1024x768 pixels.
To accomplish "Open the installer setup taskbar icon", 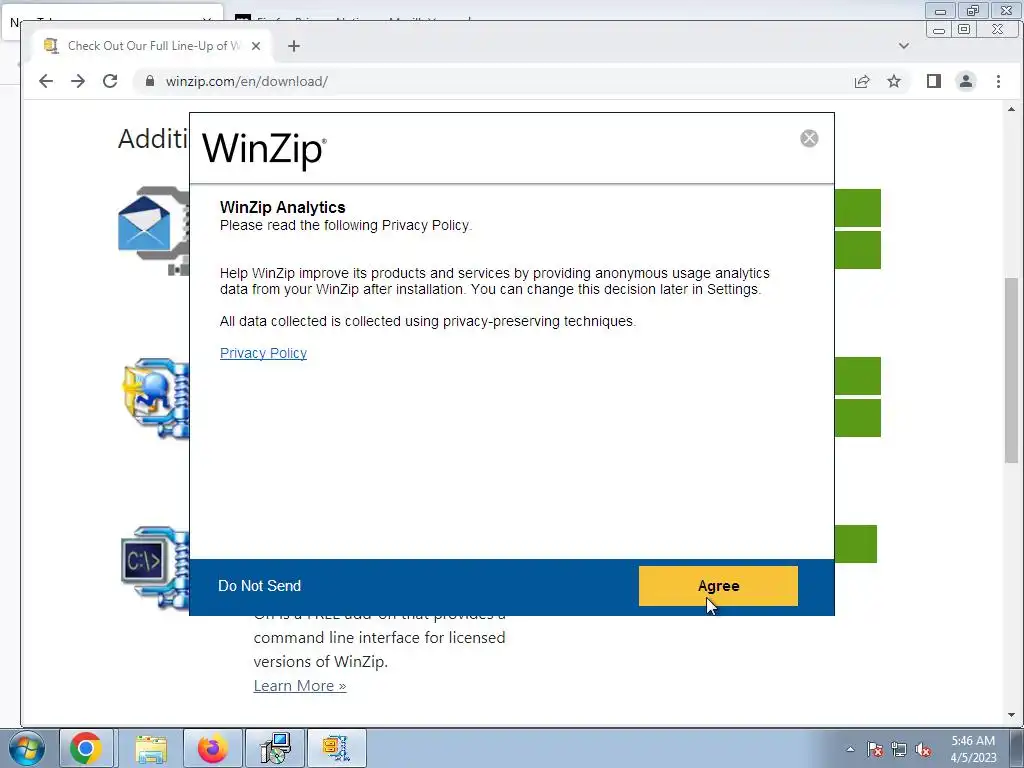I will pyautogui.click(x=274, y=748).
